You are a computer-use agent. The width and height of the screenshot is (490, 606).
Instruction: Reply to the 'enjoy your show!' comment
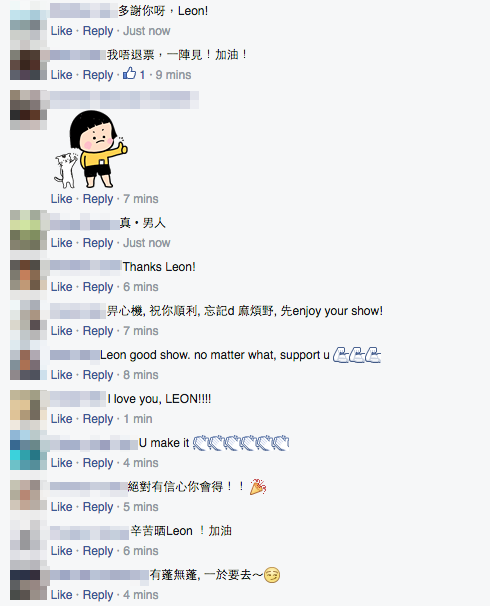click(x=98, y=331)
